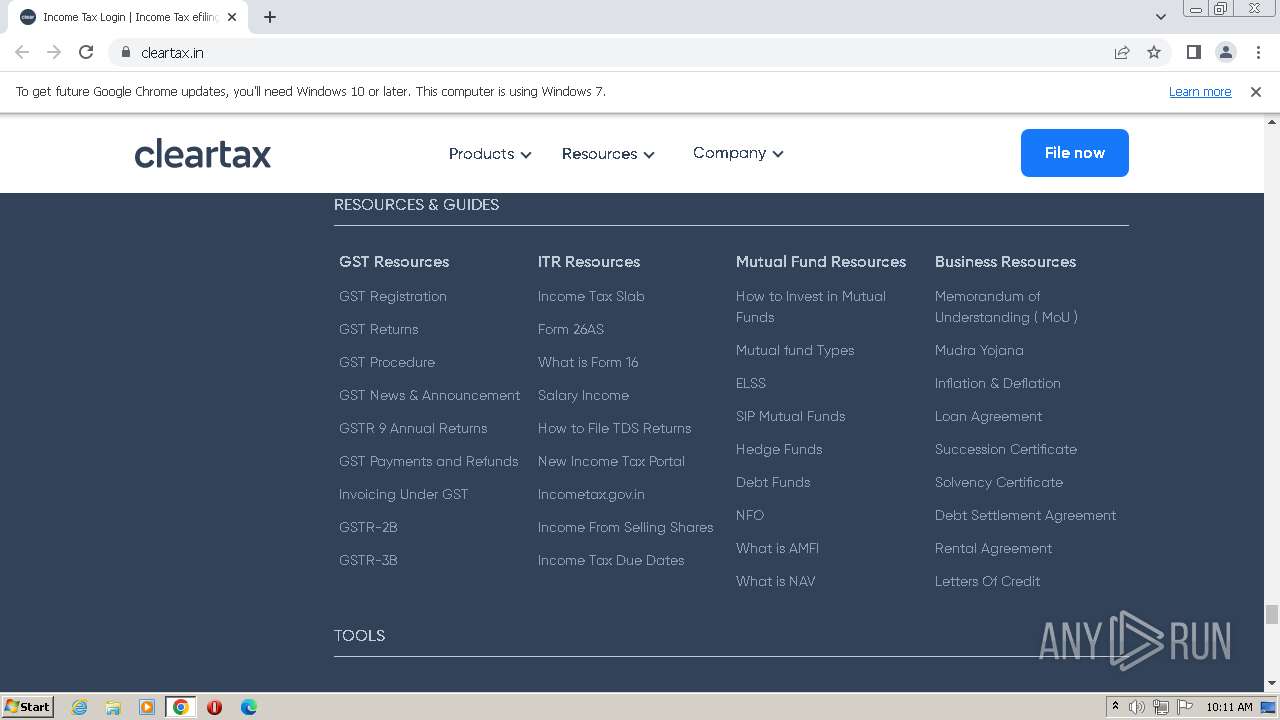Open the media player taskbar icon
This screenshot has width=1280, height=720.
pyautogui.click(x=147, y=707)
